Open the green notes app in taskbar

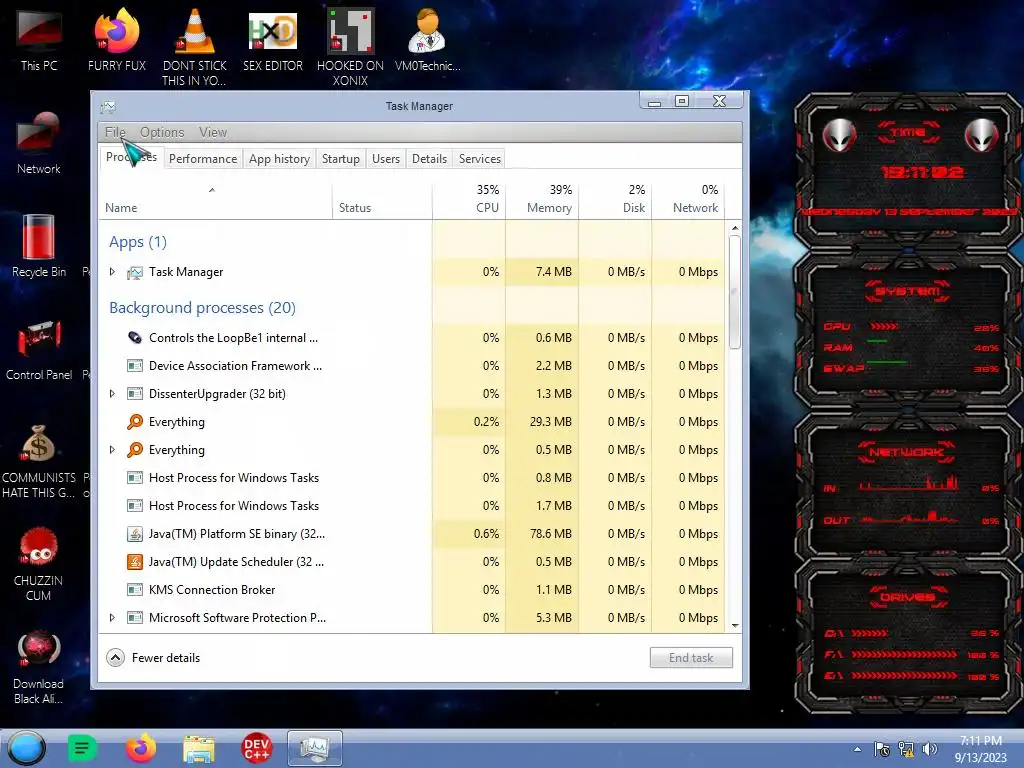tap(82, 748)
